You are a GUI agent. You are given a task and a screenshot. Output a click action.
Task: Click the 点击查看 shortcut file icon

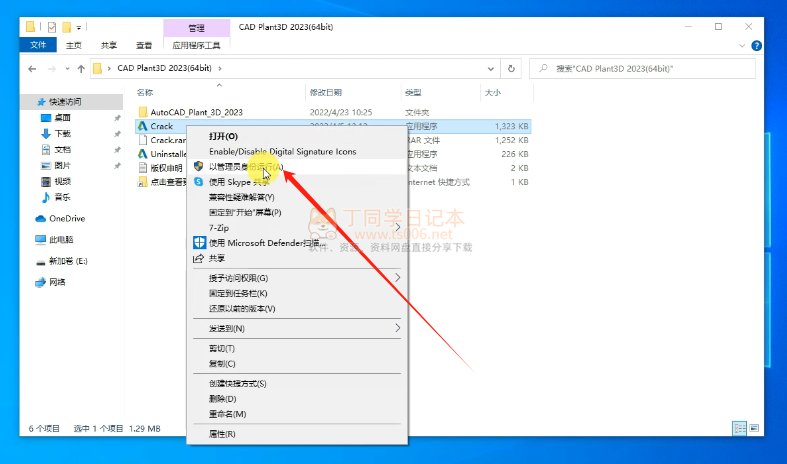pos(143,182)
